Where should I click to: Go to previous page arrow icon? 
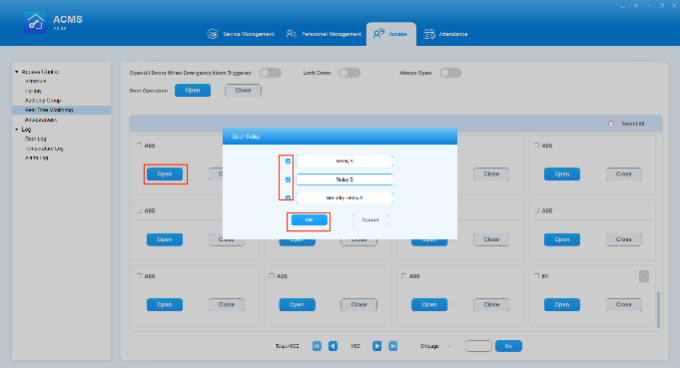(333, 346)
